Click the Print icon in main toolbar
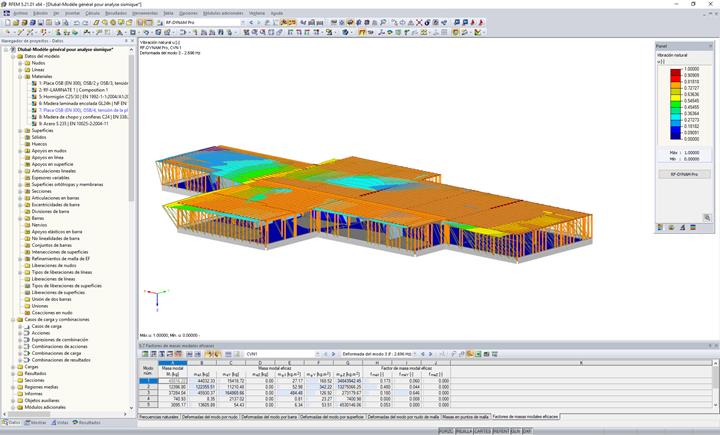 click(x=57, y=23)
